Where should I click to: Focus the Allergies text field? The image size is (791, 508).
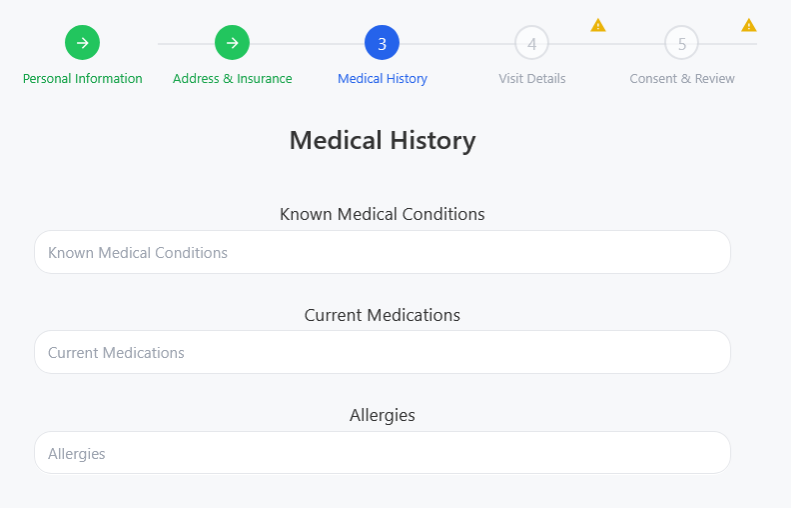coord(382,453)
